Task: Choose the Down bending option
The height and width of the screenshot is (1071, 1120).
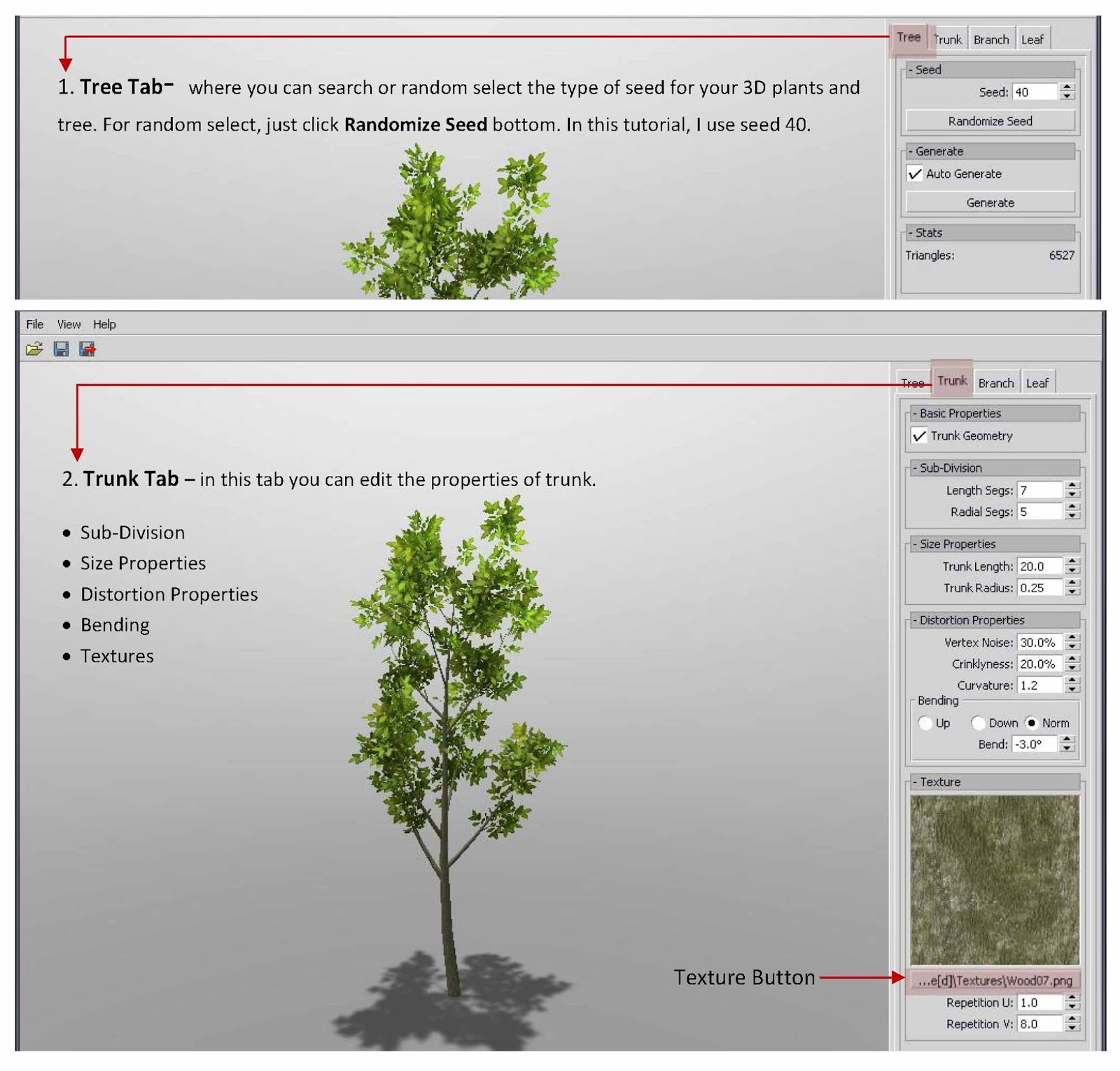Action: [x=978, y=723]
